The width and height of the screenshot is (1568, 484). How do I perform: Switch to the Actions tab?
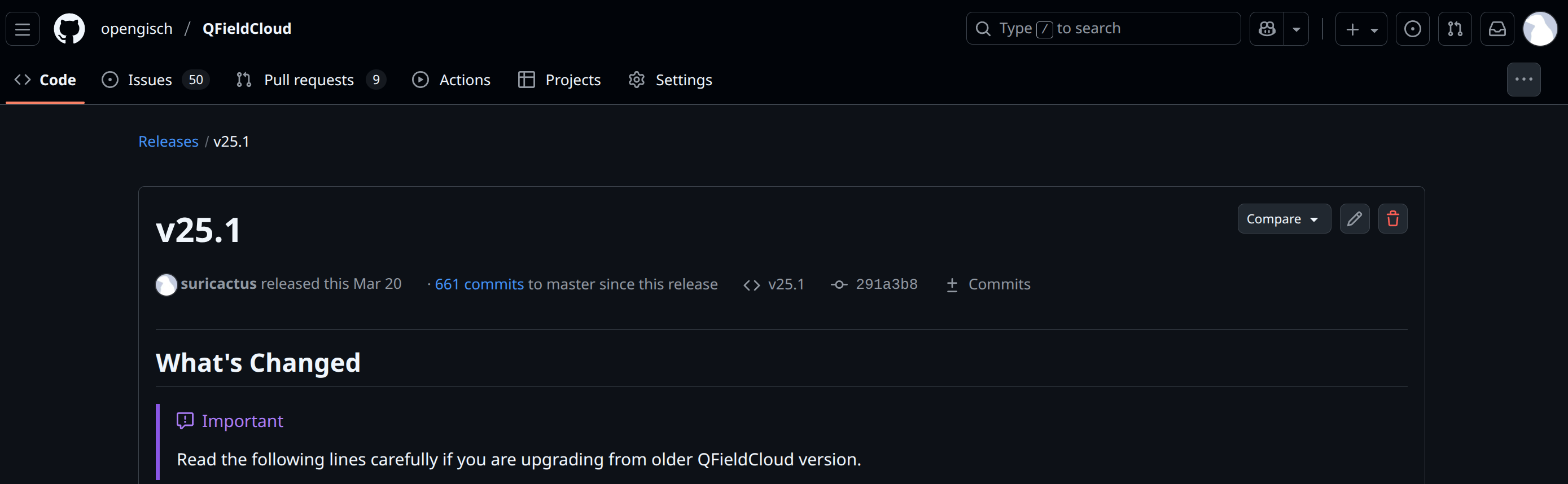point(451,80)
